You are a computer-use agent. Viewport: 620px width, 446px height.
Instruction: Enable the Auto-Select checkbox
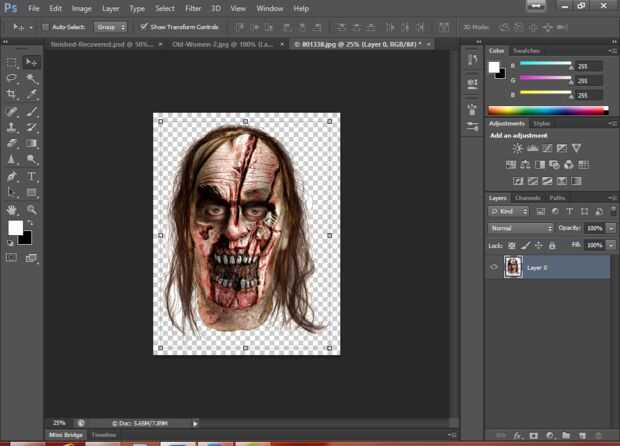tap(46, 27)
